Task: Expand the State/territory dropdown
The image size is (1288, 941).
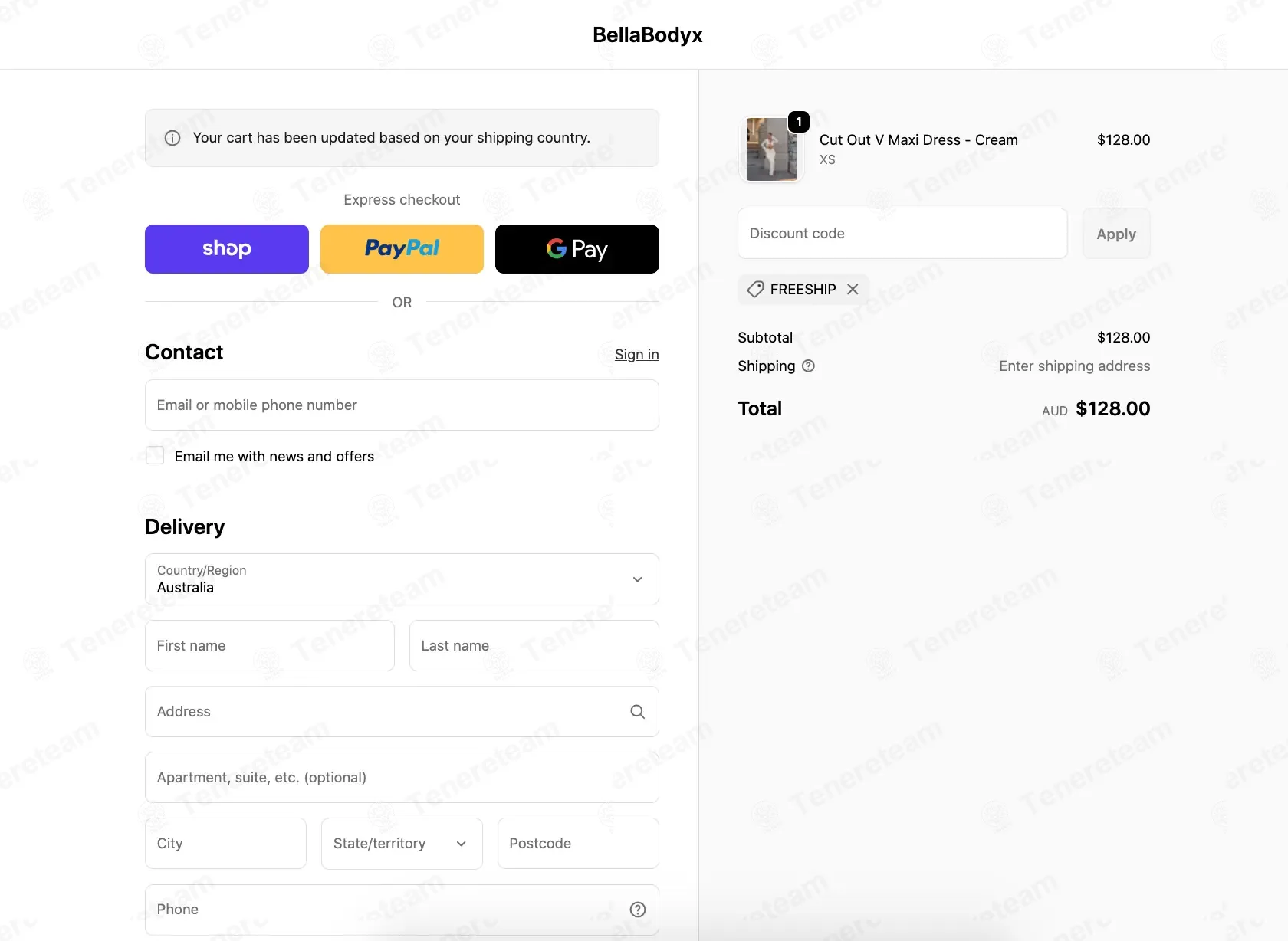Action: pyautogui.click(x=402, y=844)
